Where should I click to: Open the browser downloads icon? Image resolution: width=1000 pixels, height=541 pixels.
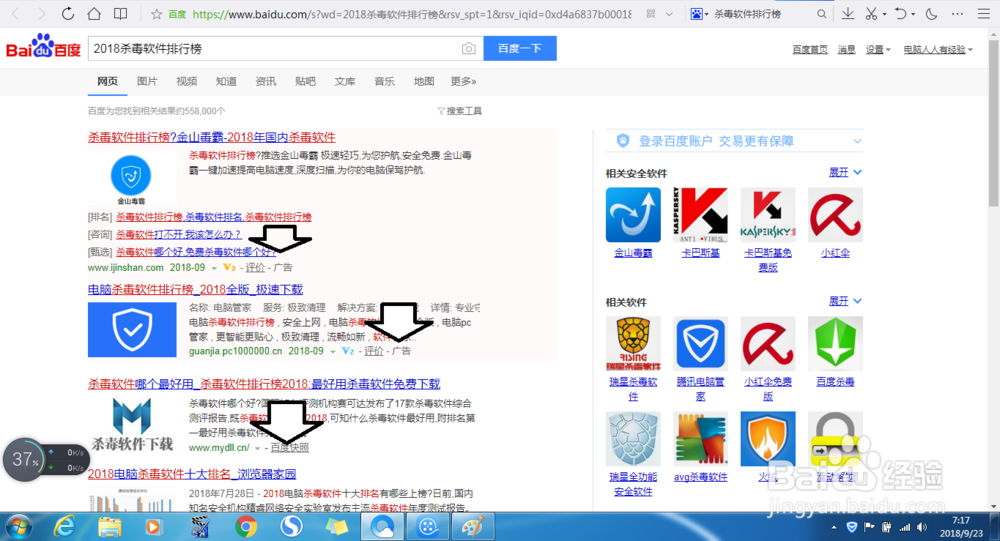[x=848, y=13]
